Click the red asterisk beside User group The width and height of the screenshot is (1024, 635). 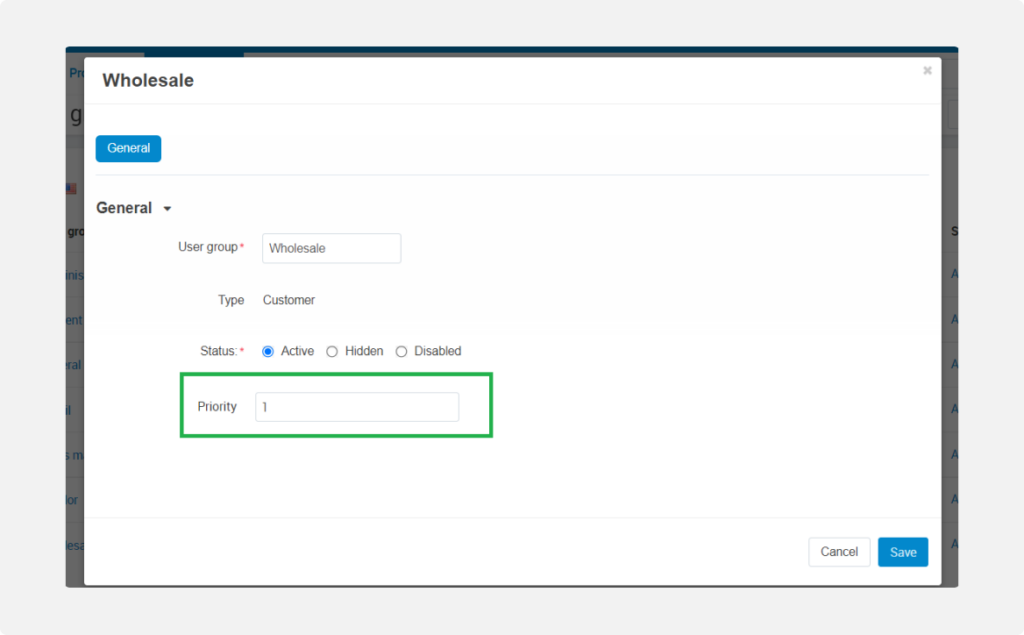click(241, 247)
